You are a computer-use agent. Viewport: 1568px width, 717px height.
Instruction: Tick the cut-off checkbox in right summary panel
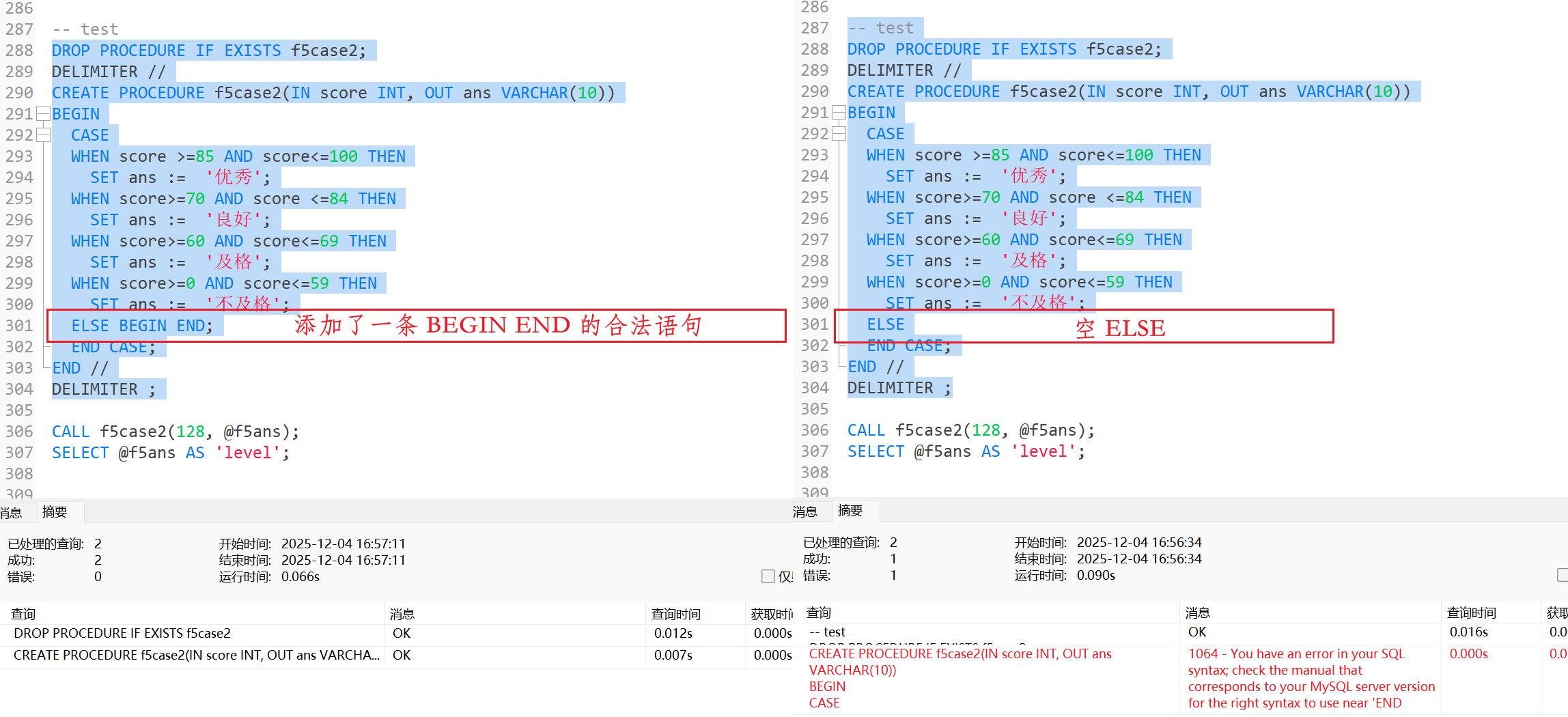point(1562,575)
